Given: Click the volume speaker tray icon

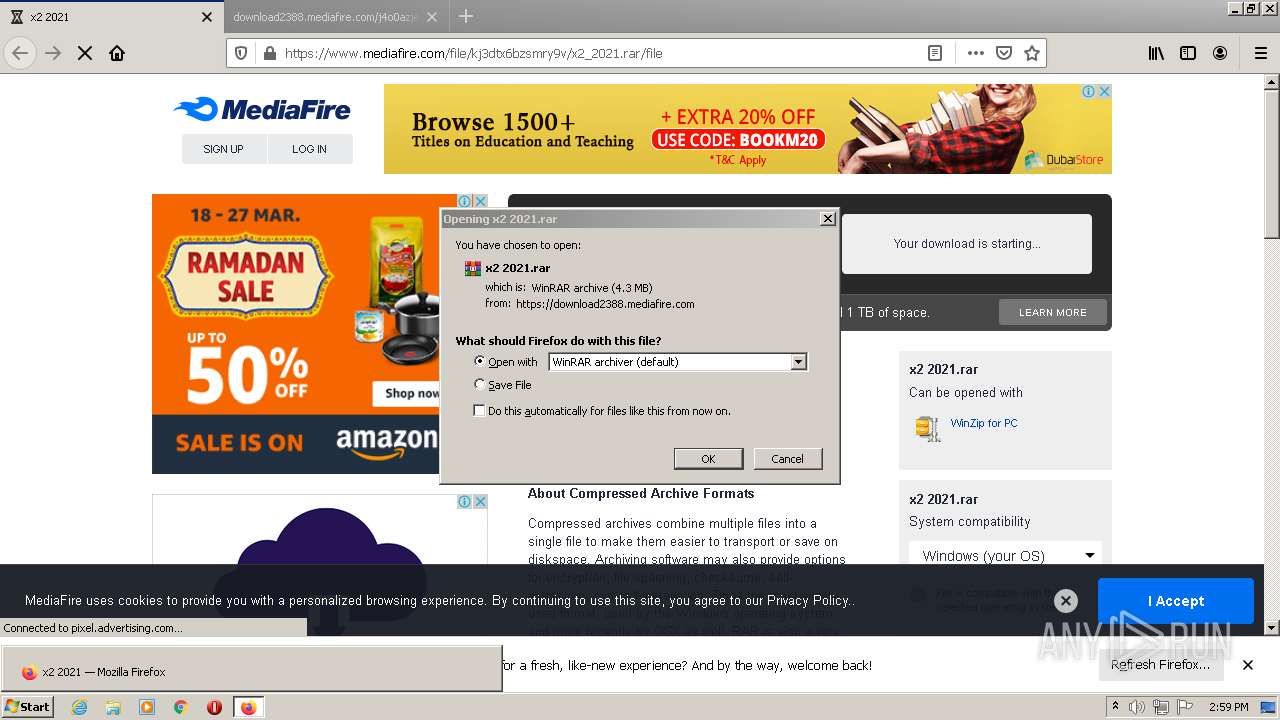Looking at the screenshot, I should (1137, 707).
